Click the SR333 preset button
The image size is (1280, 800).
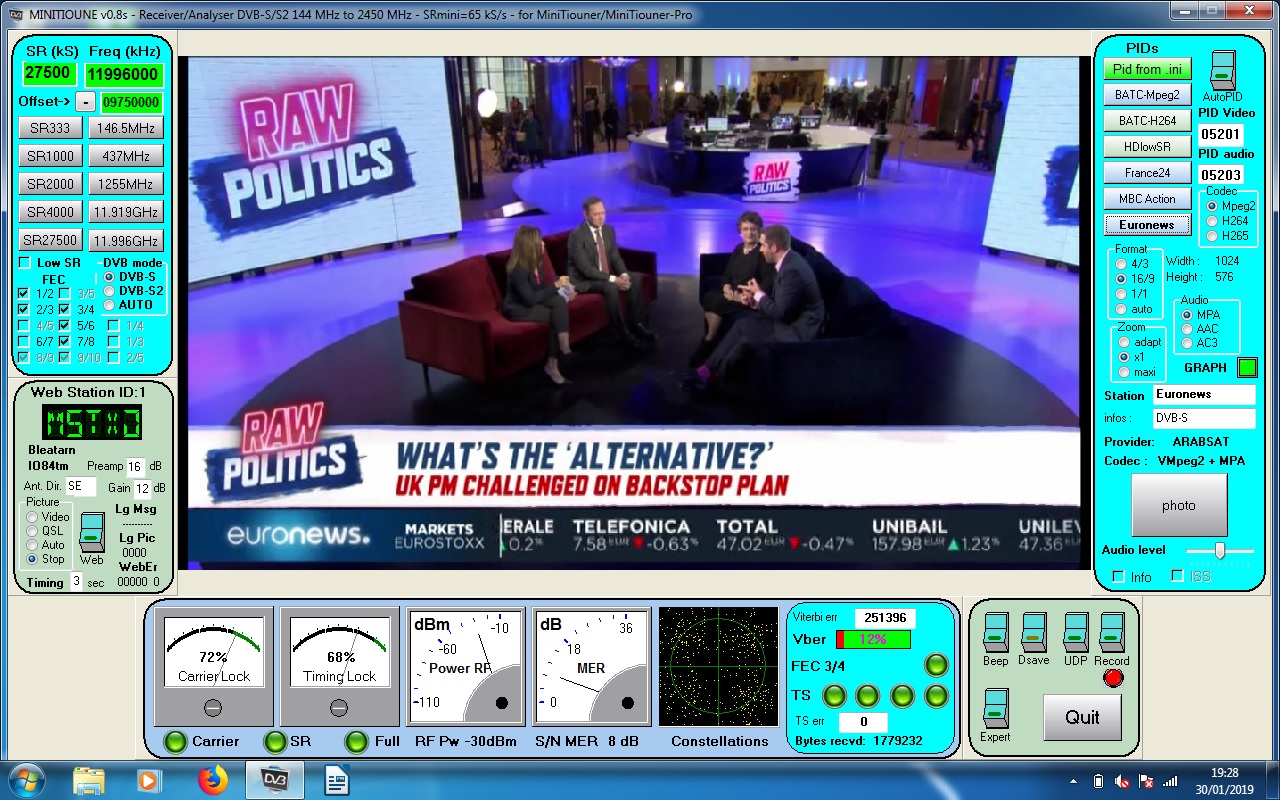pyautogui.click(x=49, y=128)
